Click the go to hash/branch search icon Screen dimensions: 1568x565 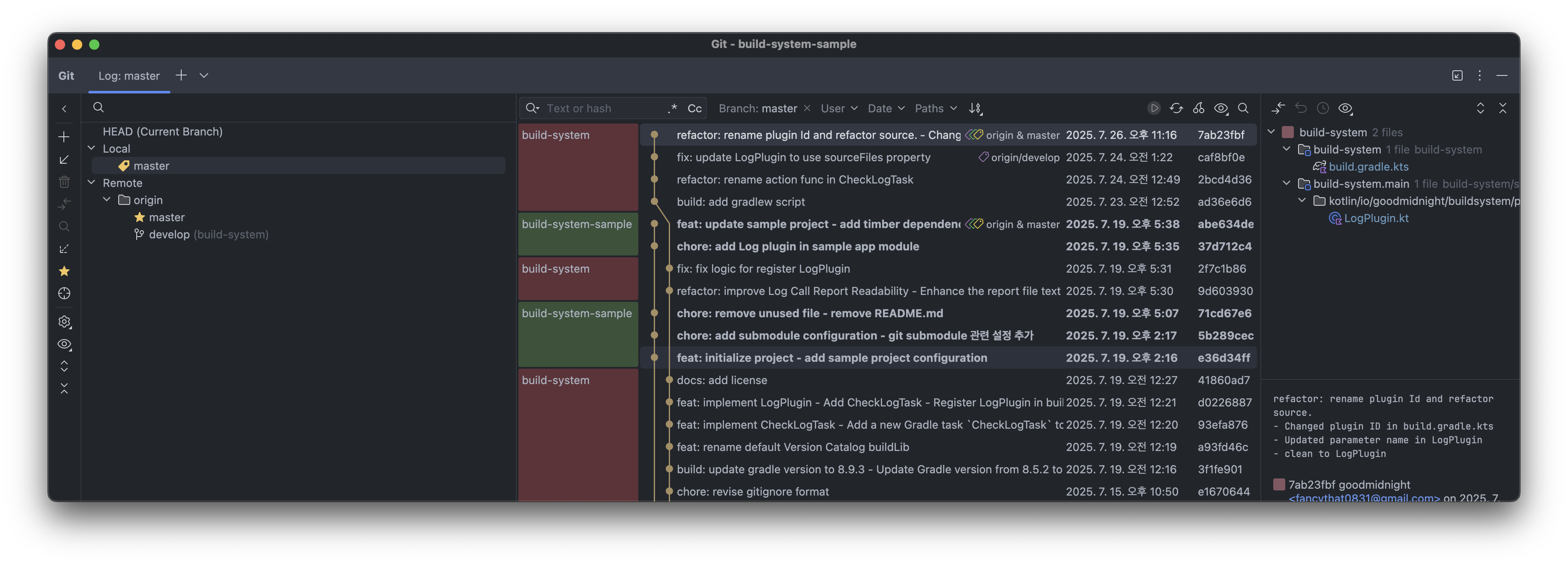click(1243, 108)
